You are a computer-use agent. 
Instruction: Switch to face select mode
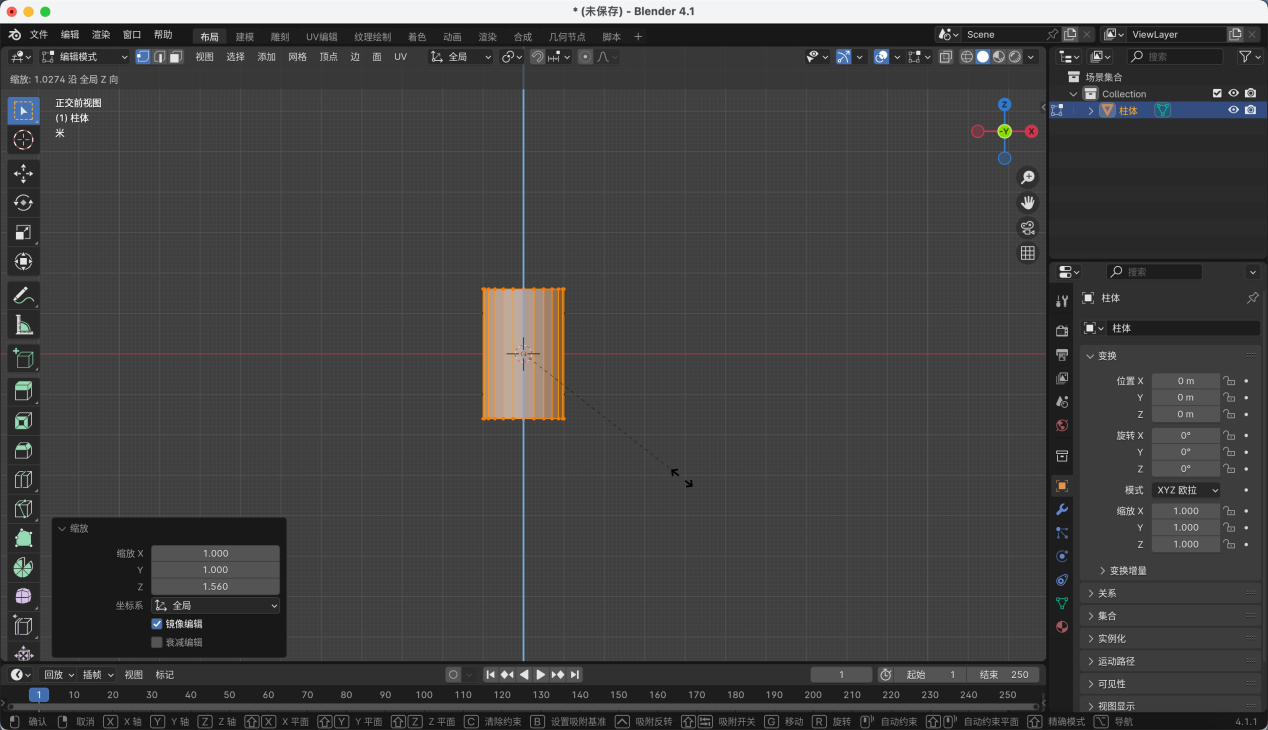pyautogui.click(x=176, y=57)
